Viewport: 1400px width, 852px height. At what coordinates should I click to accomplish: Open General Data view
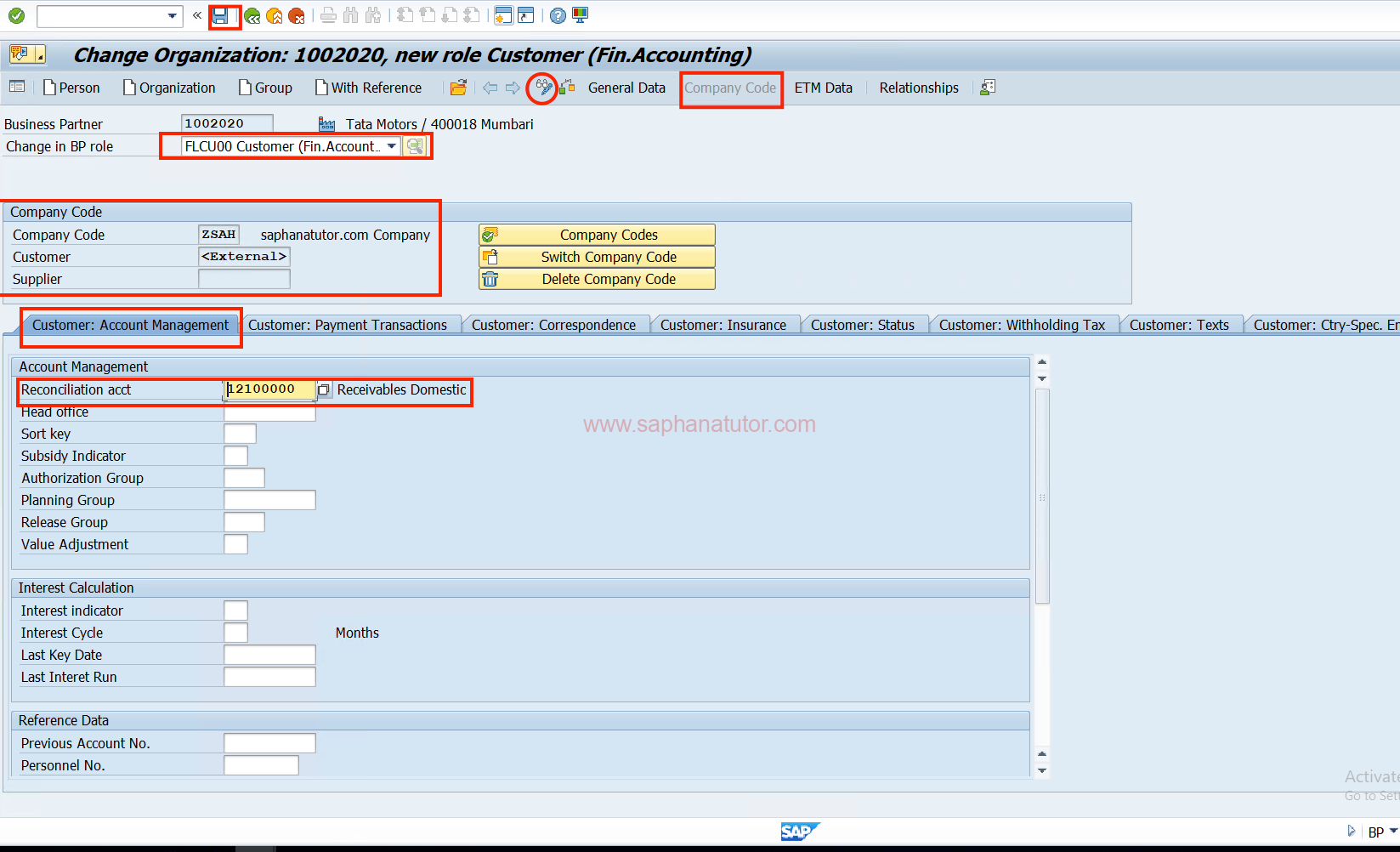[x=626, y=88]
